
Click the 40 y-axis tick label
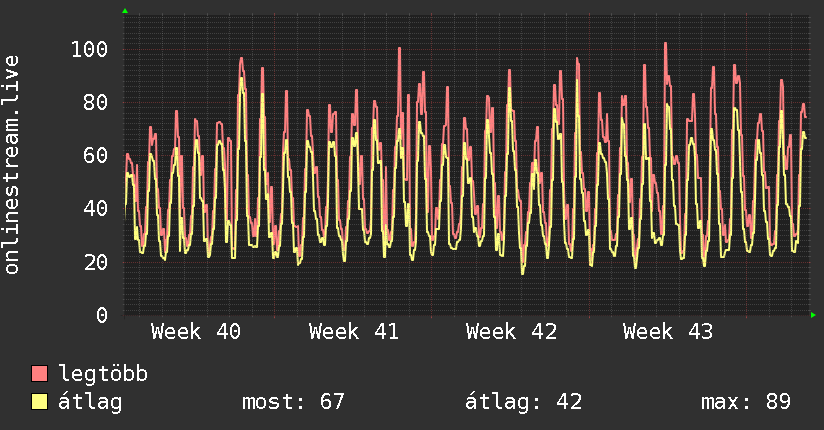pos(96,209)
